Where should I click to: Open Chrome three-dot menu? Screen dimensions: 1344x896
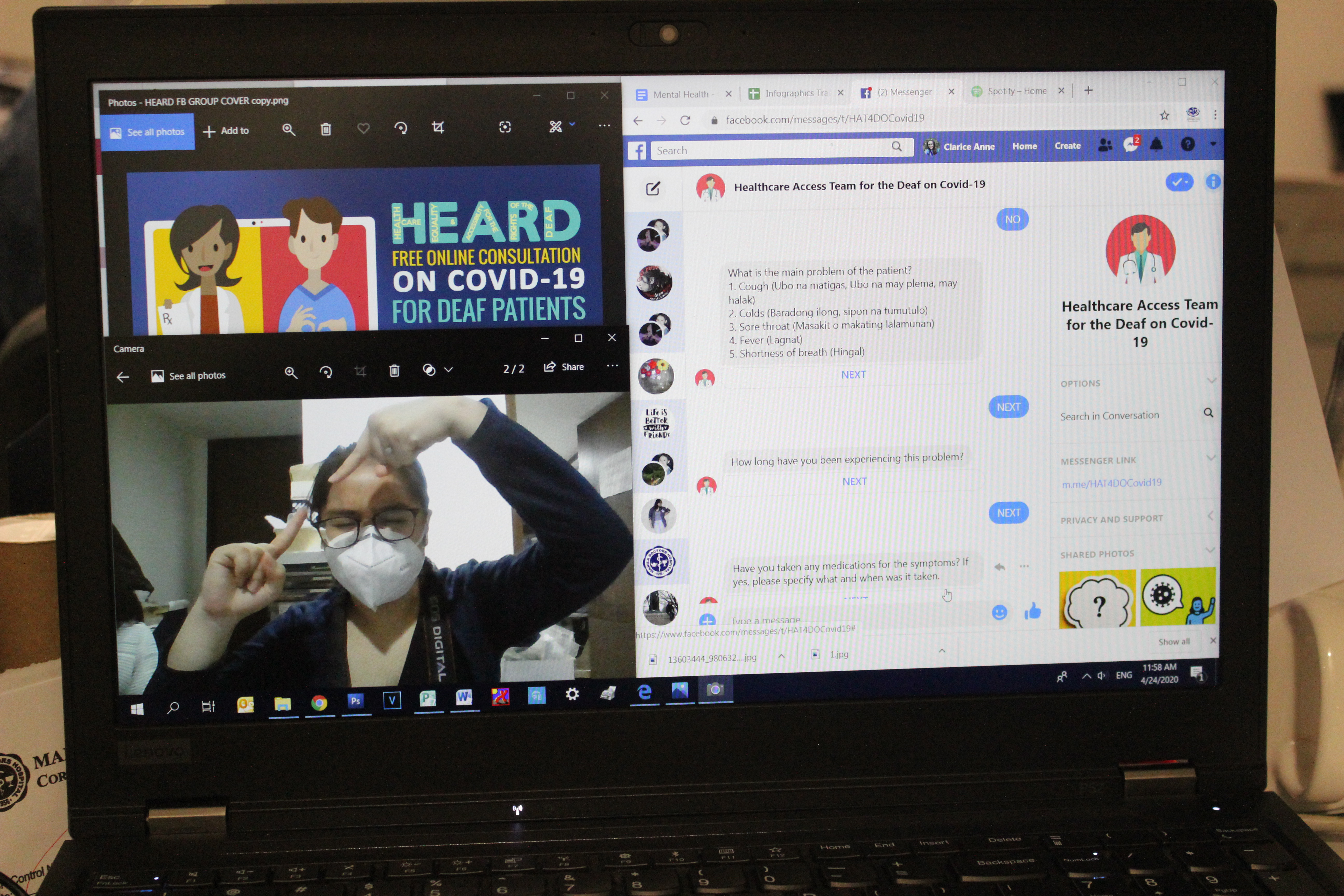[x=1215, y=115]
